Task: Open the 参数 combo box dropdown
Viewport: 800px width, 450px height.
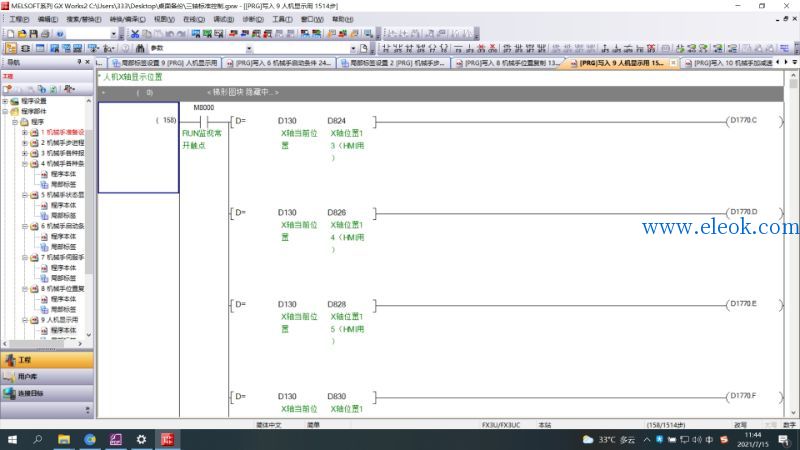Action: [x=249, y=48]
